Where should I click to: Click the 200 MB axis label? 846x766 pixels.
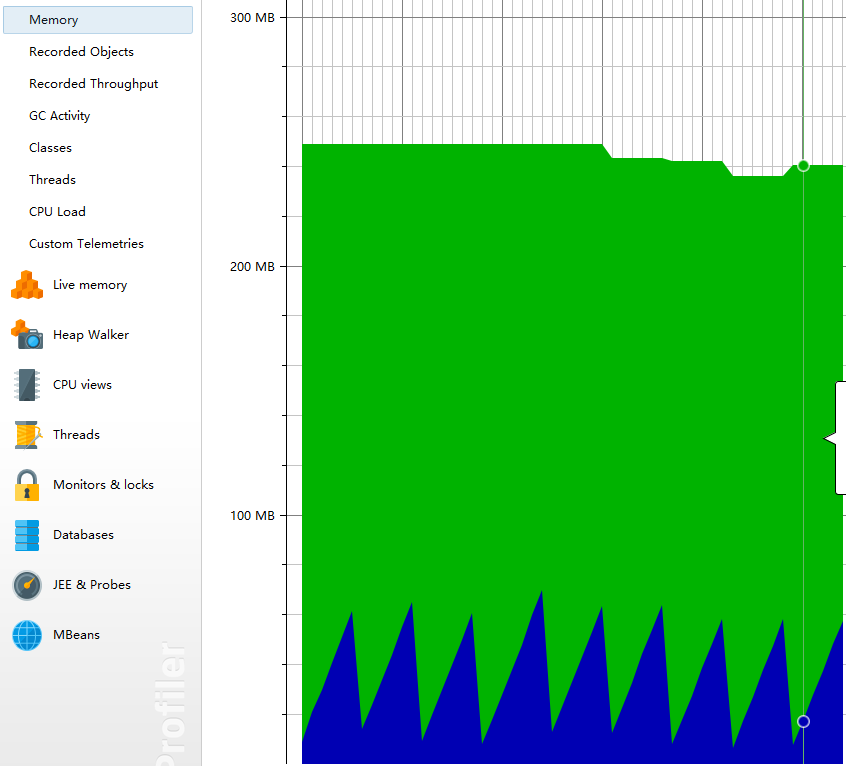(x=253, y=266)
